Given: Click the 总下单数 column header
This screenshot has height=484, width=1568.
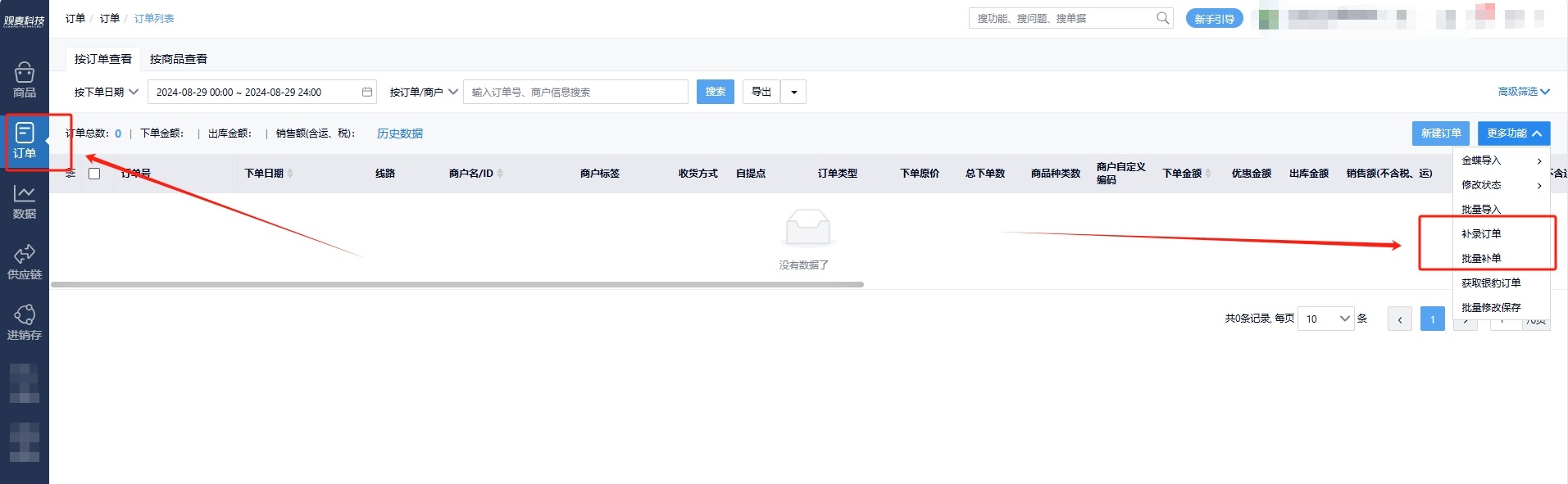Looking at the screenshot, I should (x=985, y=174).
